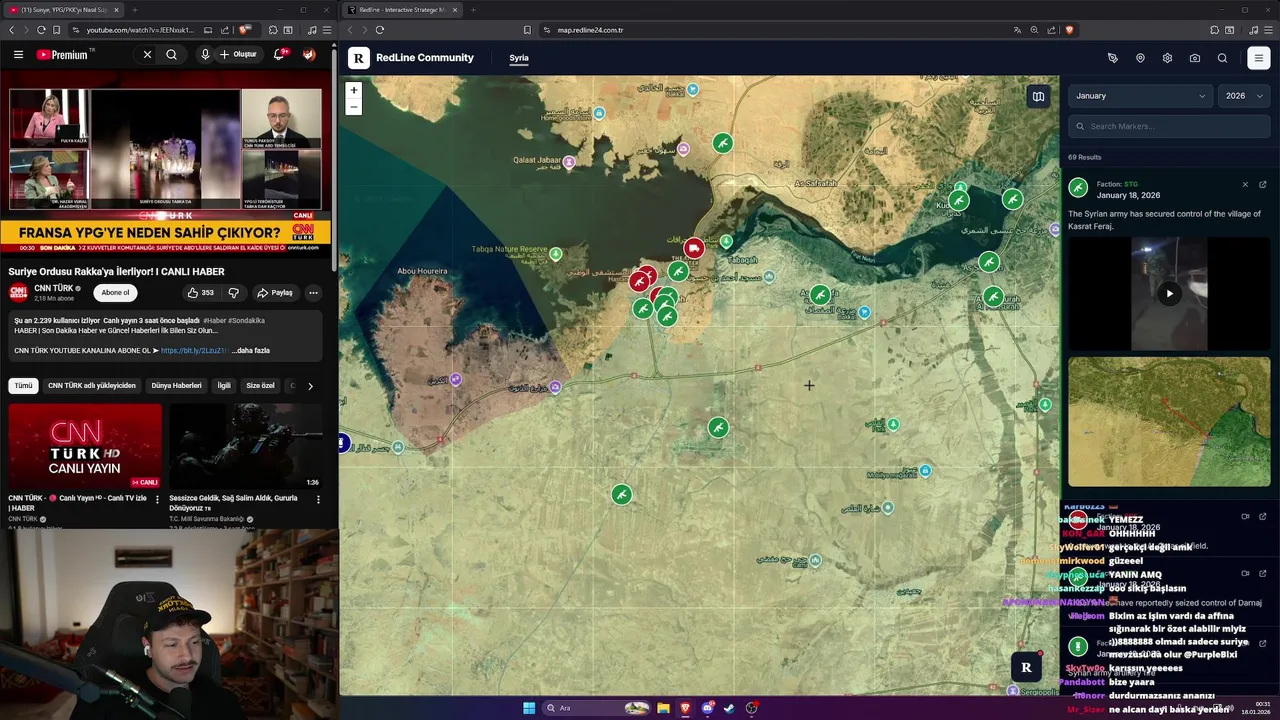Dislike the CNN TÜRK video
Image resolution: width=1280 pixels, height=720 pixels.
click(234, 293)
